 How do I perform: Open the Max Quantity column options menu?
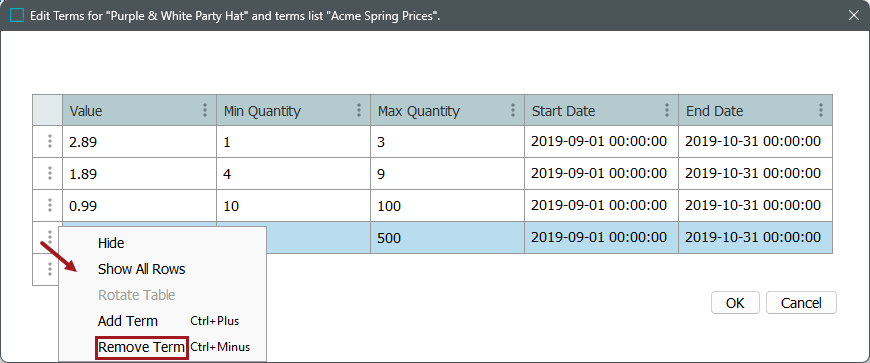click(x=513, y=110)
